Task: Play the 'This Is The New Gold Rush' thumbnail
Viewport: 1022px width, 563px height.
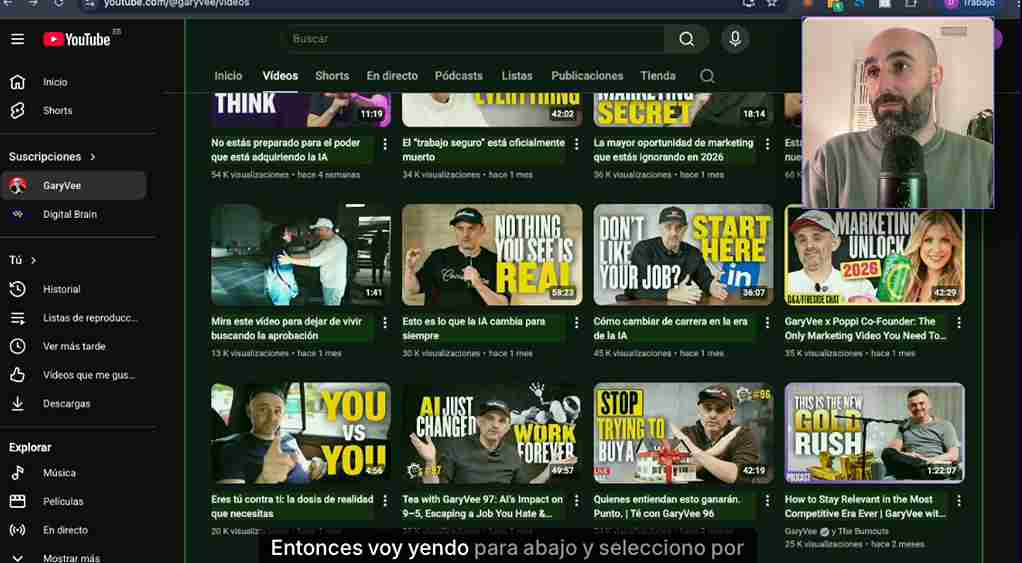Action: pyautogui.click(x=875, y=433)
